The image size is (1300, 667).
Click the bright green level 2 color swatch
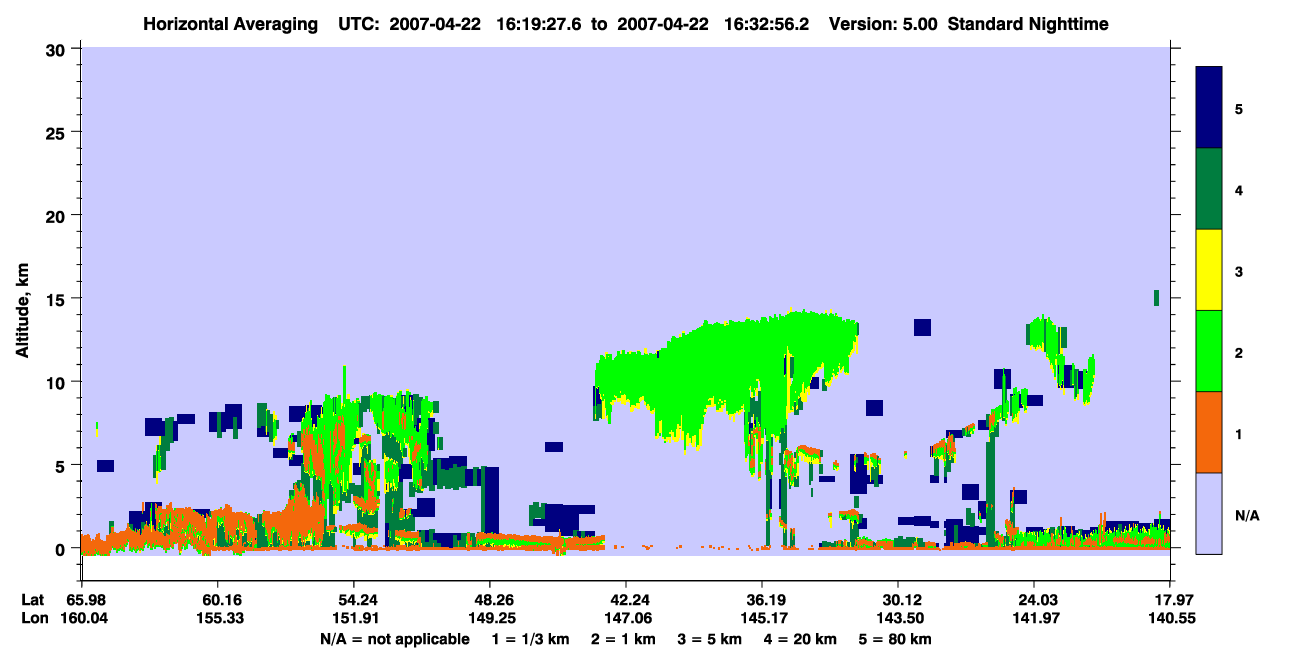1209,351
